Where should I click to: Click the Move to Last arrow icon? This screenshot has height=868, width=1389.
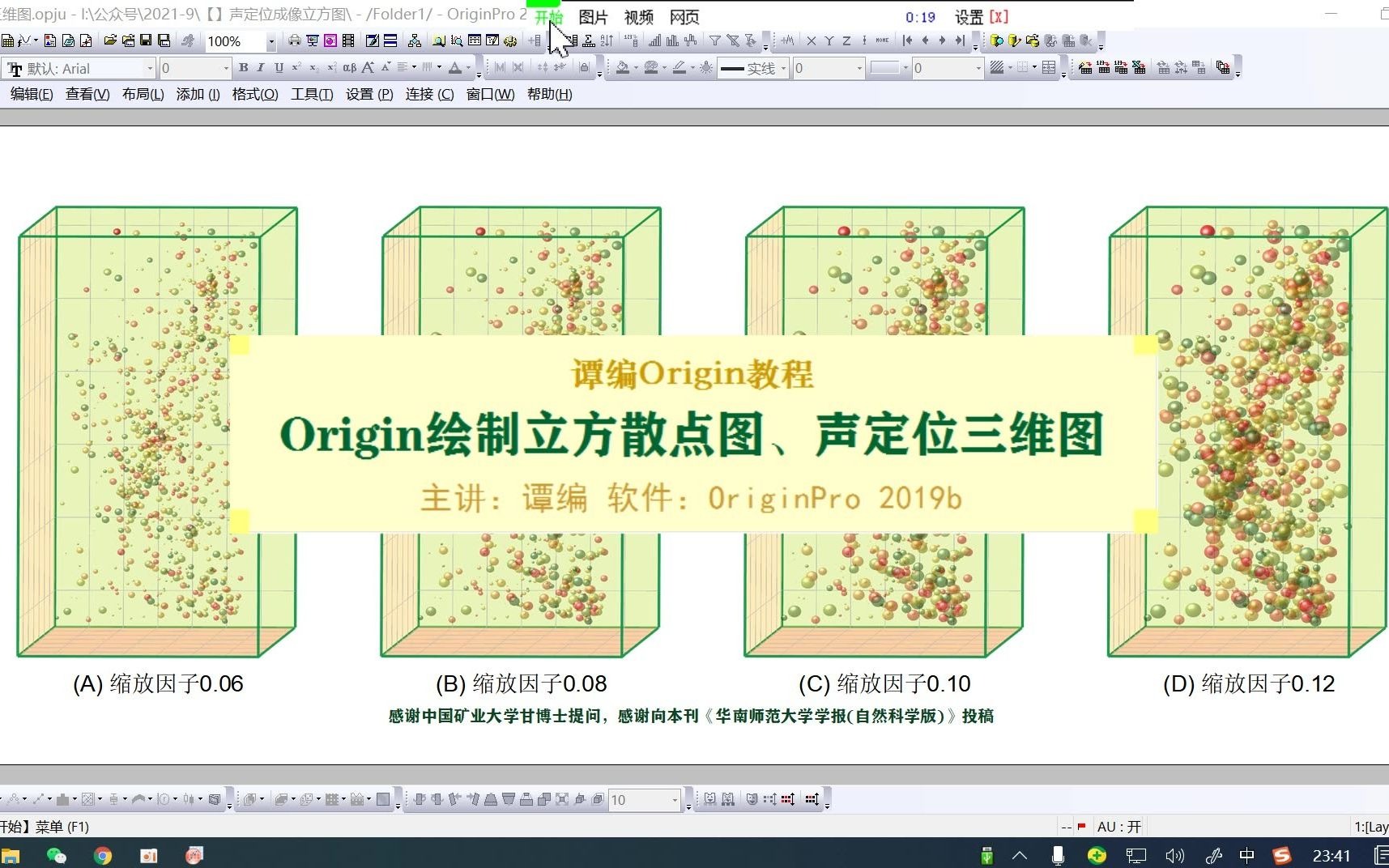960,40
